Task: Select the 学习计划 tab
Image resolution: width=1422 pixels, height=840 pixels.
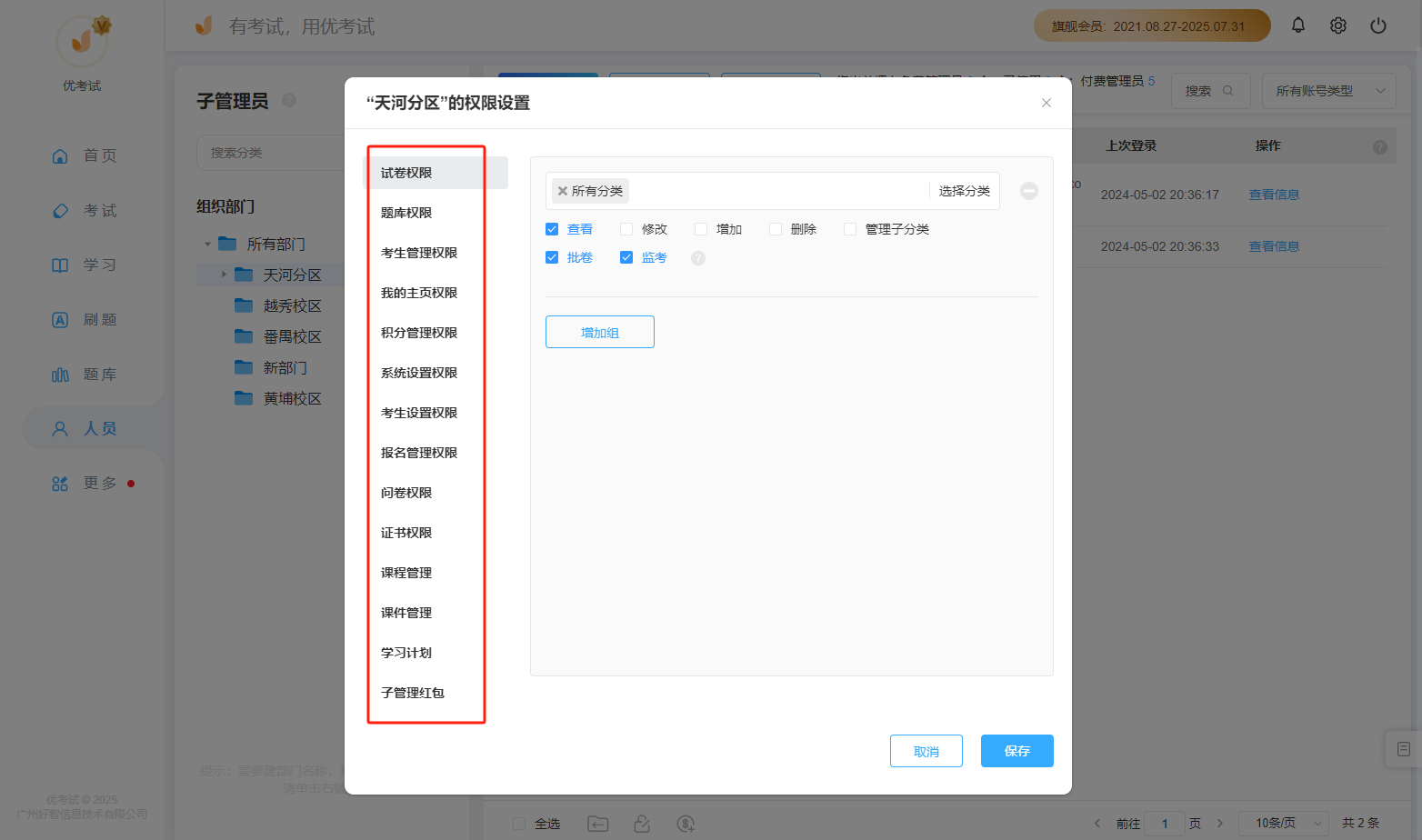Action: pyautogui.click(x=436, y=653)
